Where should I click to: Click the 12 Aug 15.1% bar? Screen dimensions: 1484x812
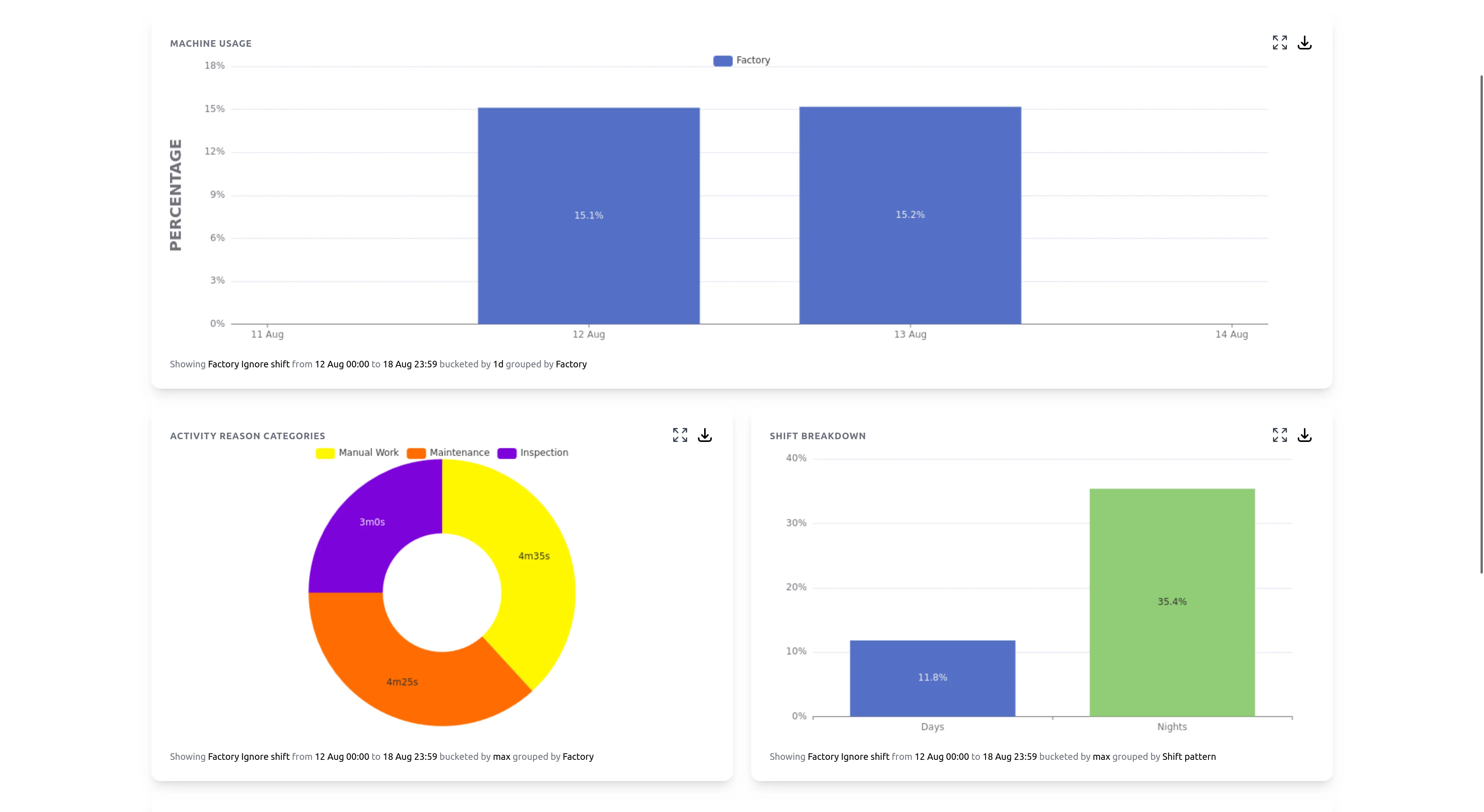tap(588, 216)
